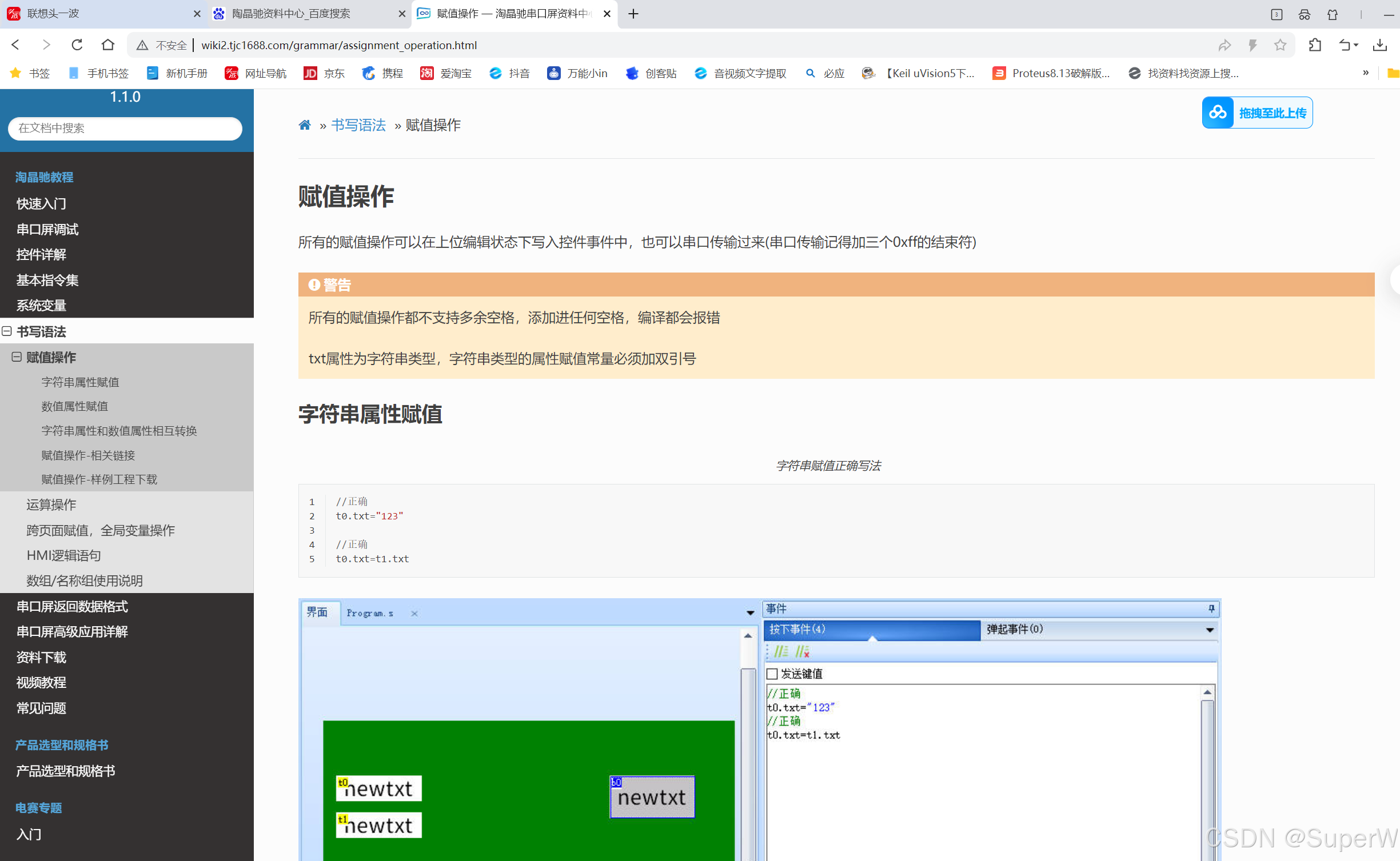1400x861 pixels.
Task: Open 数值属性赋值 sidebar entry
Action: coord(74,406)
